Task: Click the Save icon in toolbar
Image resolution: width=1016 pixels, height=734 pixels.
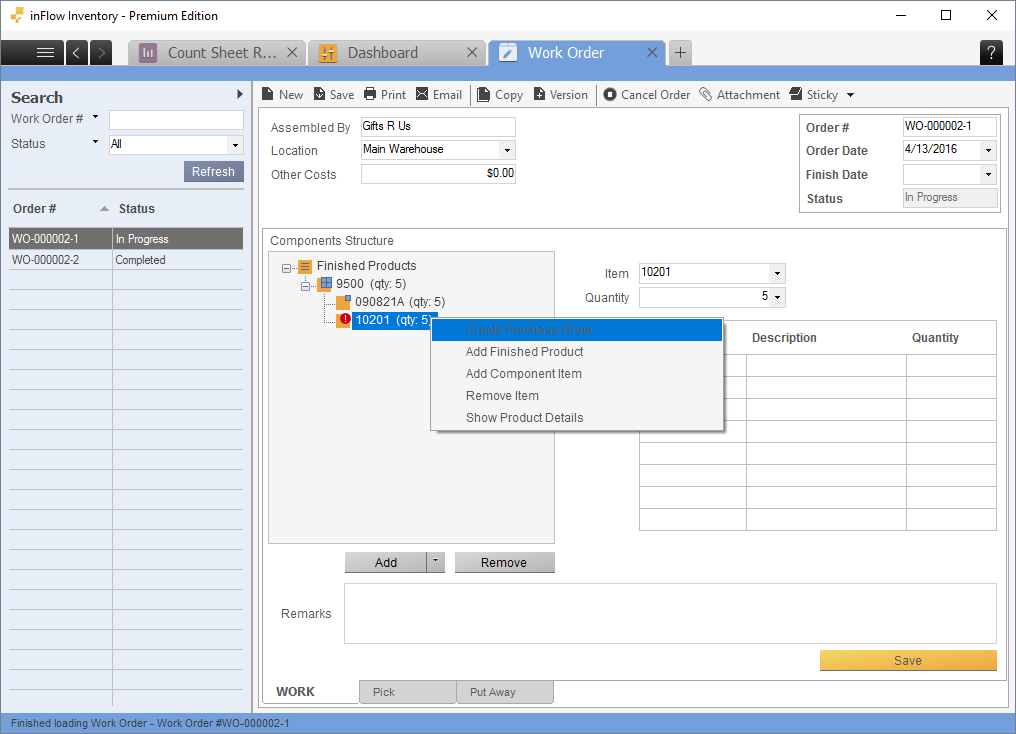Action: point(319,95)
